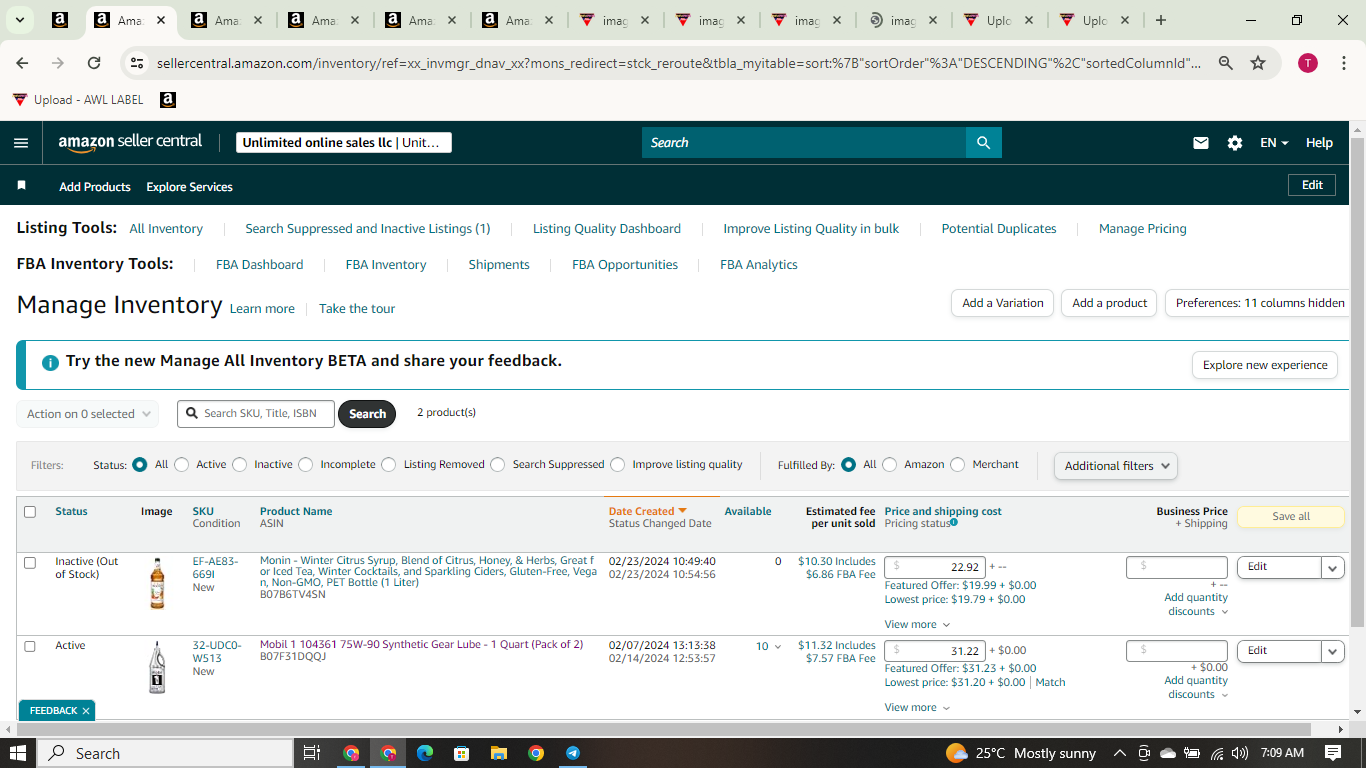Select the Mobil 1 Gear Lube row checkbox
Image resolution: width=1366 pixels, height=768 pixels.
(30, 646)
